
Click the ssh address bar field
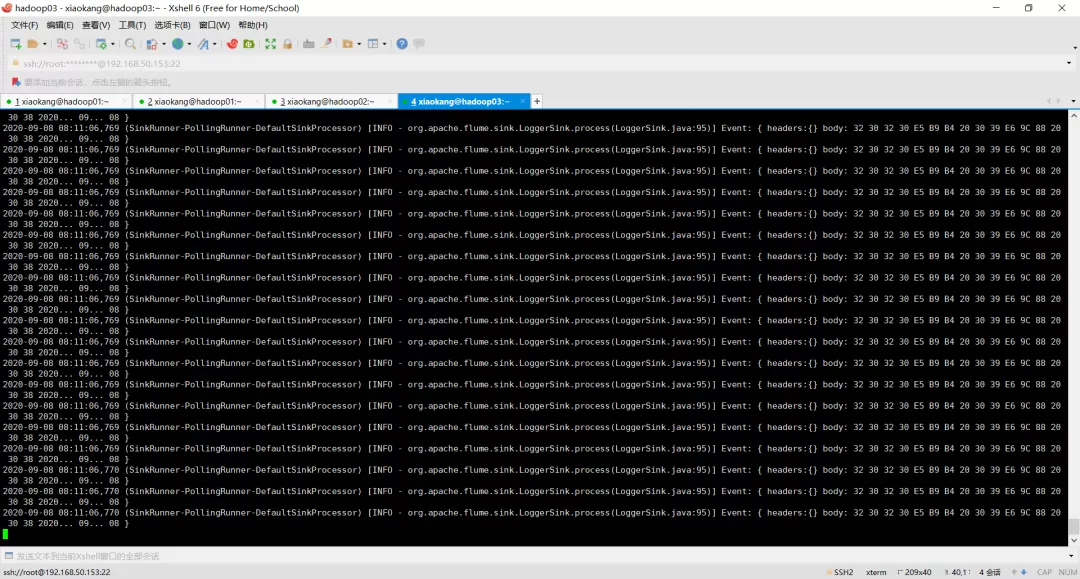coord(537,63)
